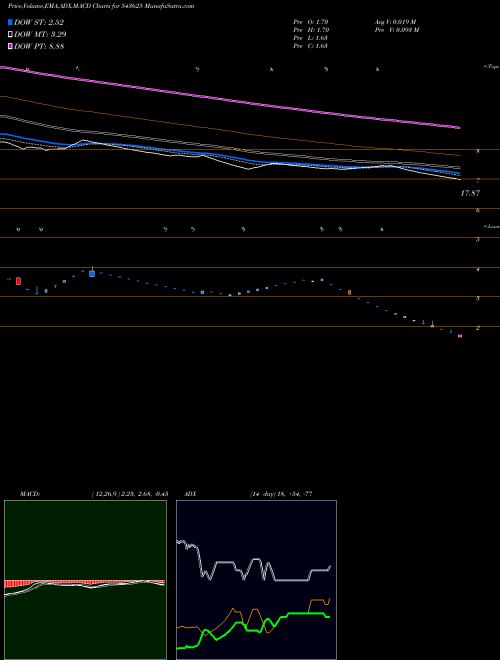Viewport: 500px width, 660px height.
Task: Select the 'DOW MT: 3.29' legend text
Action: coord(40,35)
